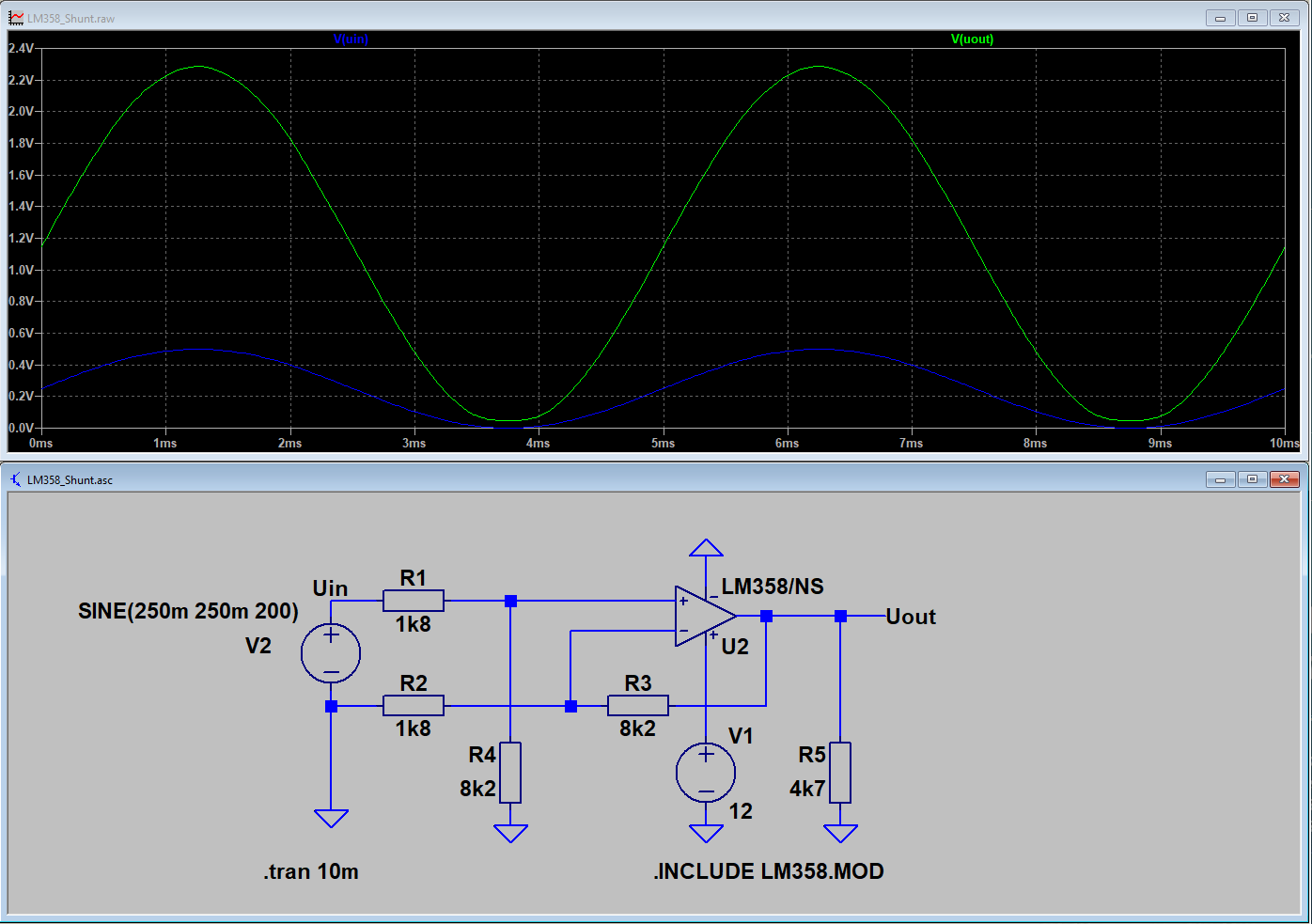This screenshot has height=924, width=1312.
Task: Click the .tran 10m simulation directive
Action: pyautogui.click(x=311, y=871)
